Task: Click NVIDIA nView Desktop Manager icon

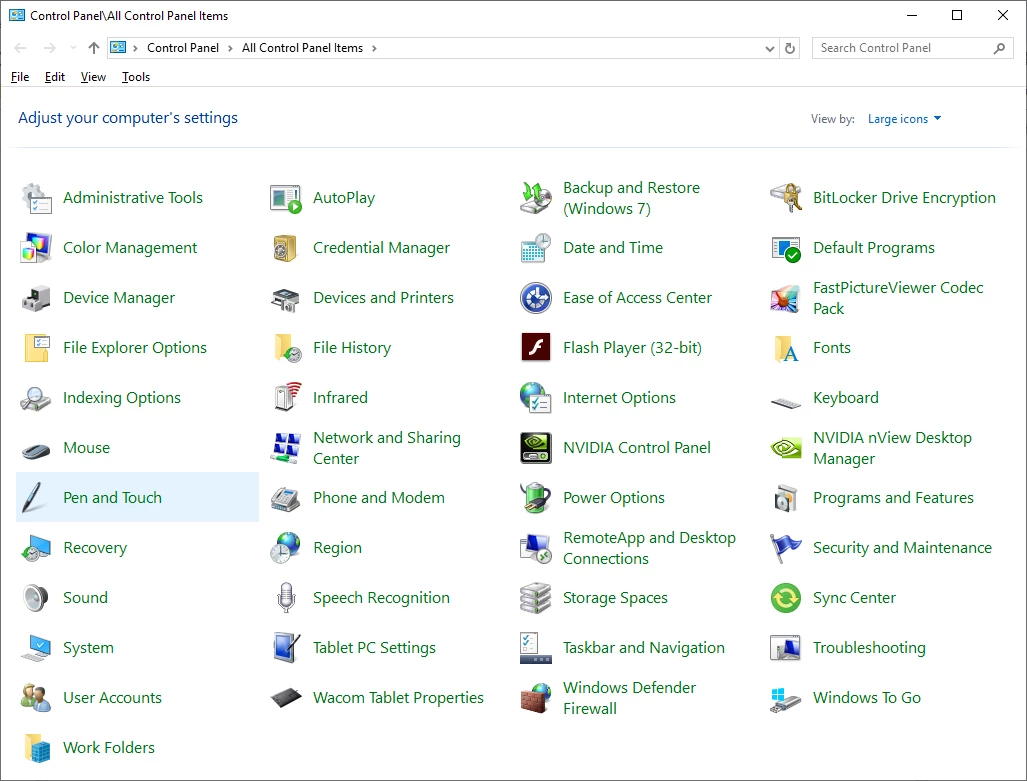Action: tap(786, 448)
